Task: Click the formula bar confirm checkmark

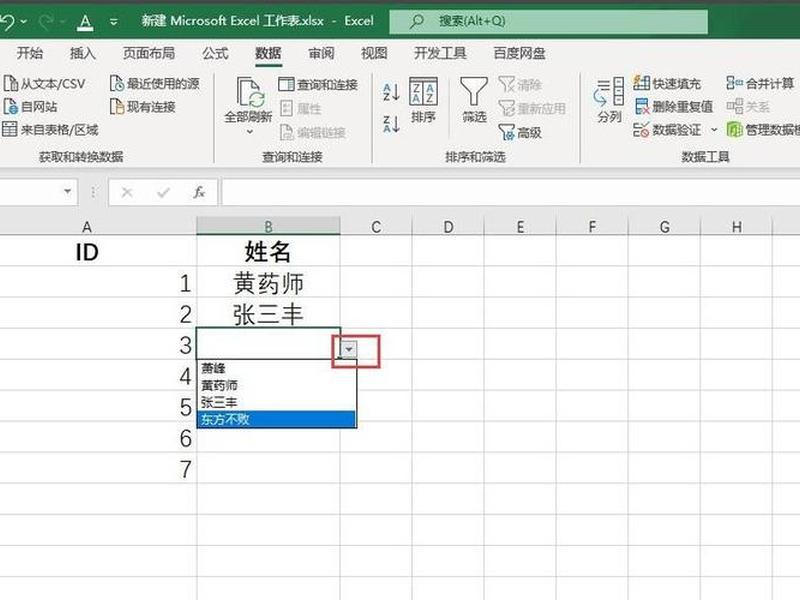Action: coord(163,192)
